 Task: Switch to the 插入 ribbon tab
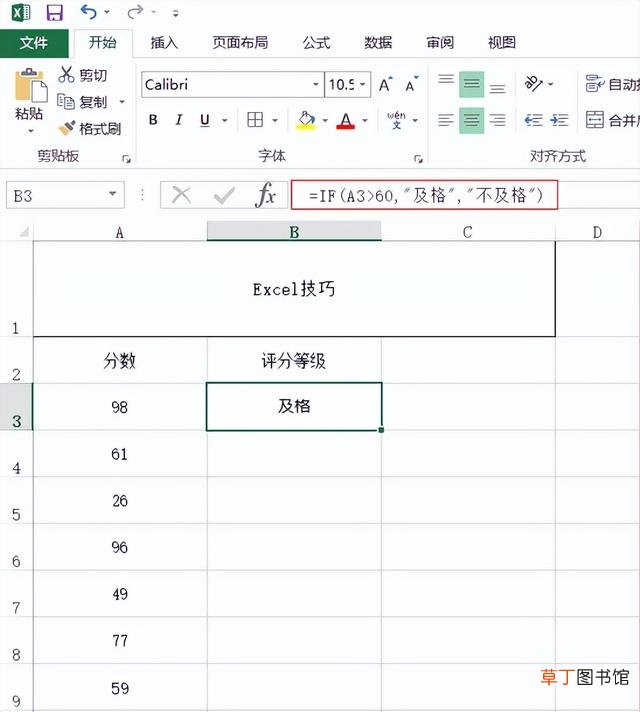[164, 43]
